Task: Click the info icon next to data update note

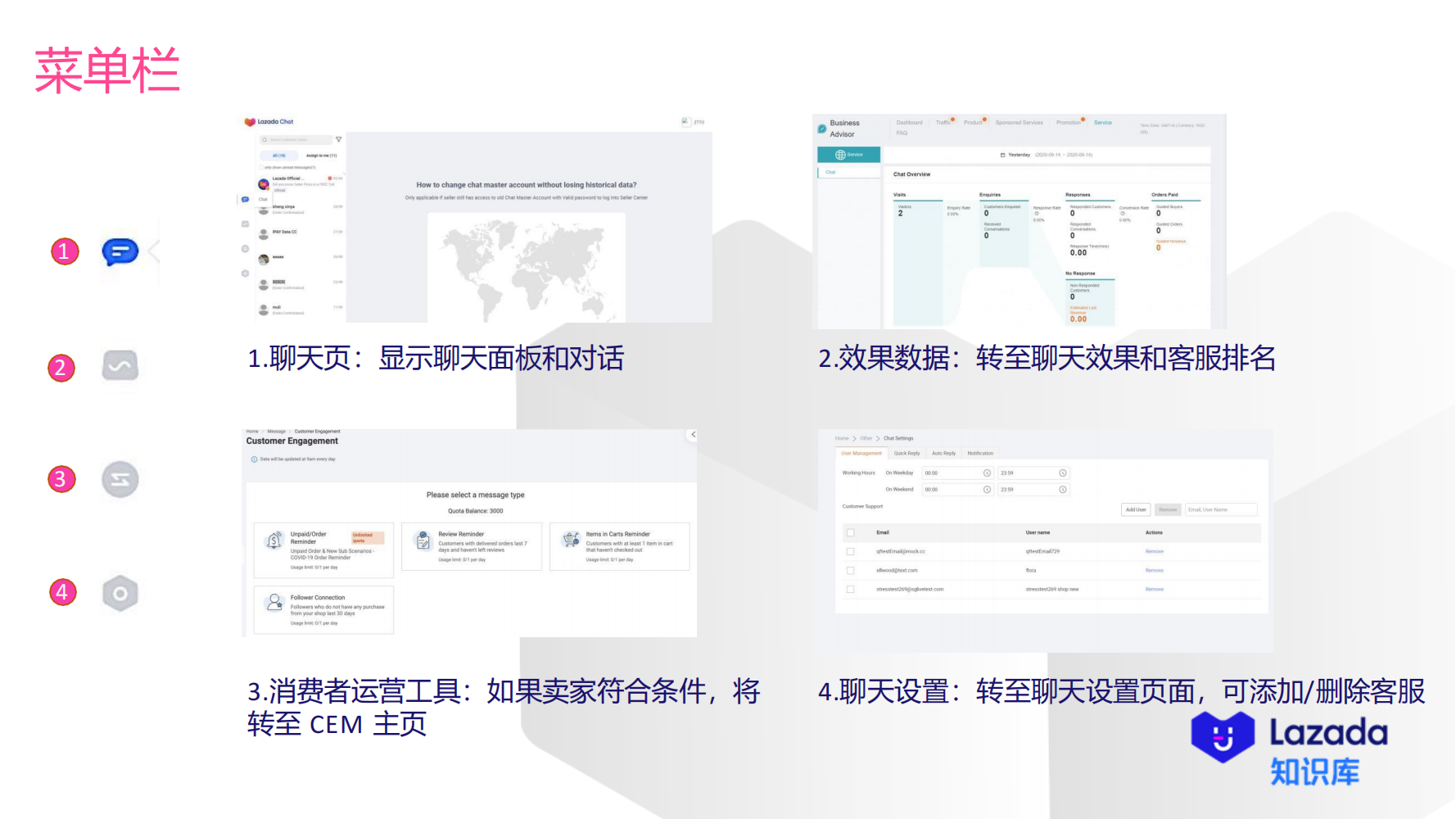Action: pyautogui.click(x=254, y=459)
